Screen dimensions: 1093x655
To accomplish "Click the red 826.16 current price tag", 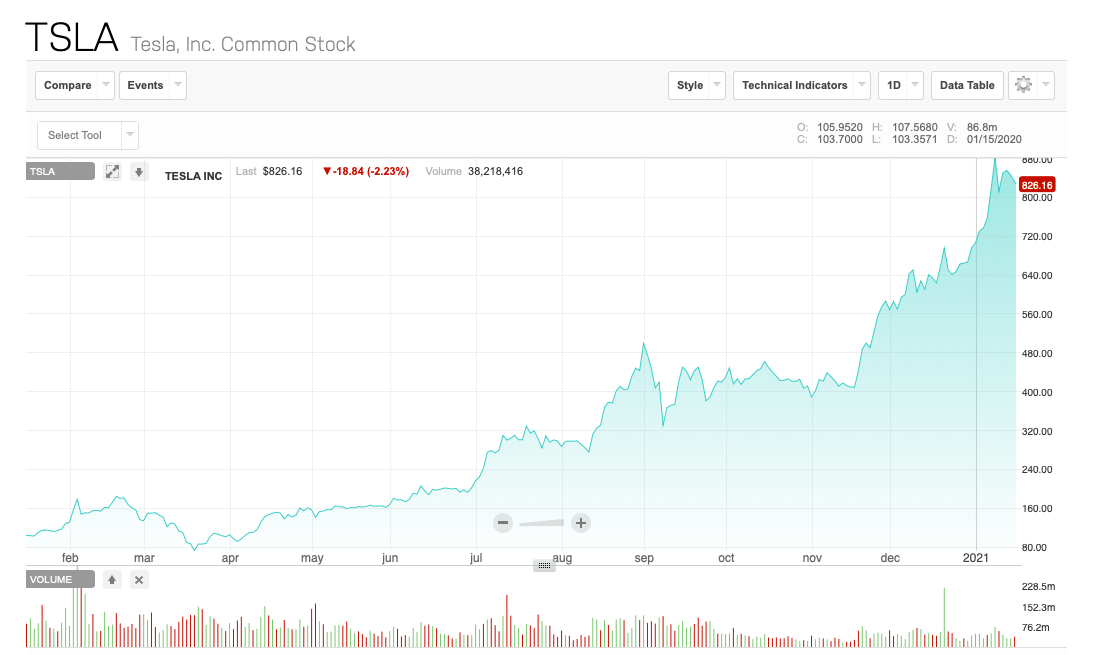I will point(1038,185).
